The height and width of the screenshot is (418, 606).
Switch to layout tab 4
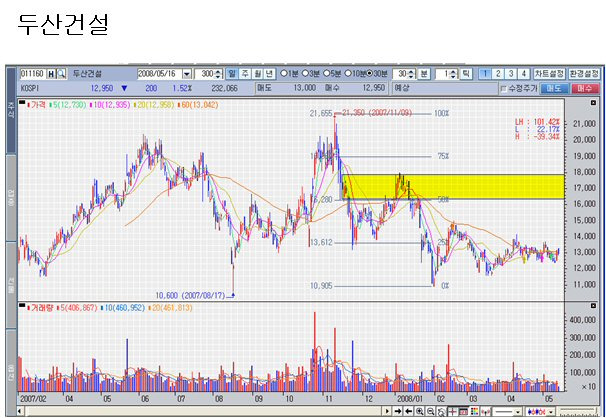pyautogui.click(x=524, y=73)
